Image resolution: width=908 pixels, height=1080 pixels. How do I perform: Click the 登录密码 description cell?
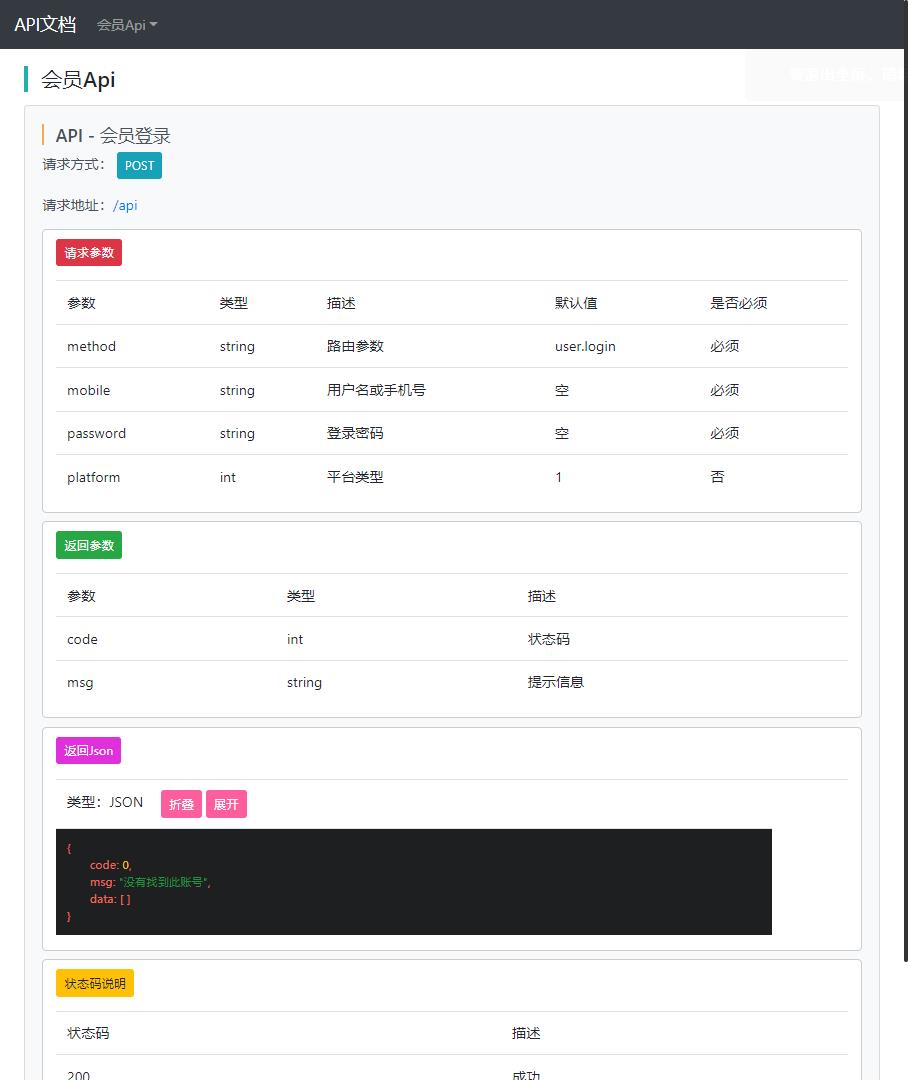355,433
